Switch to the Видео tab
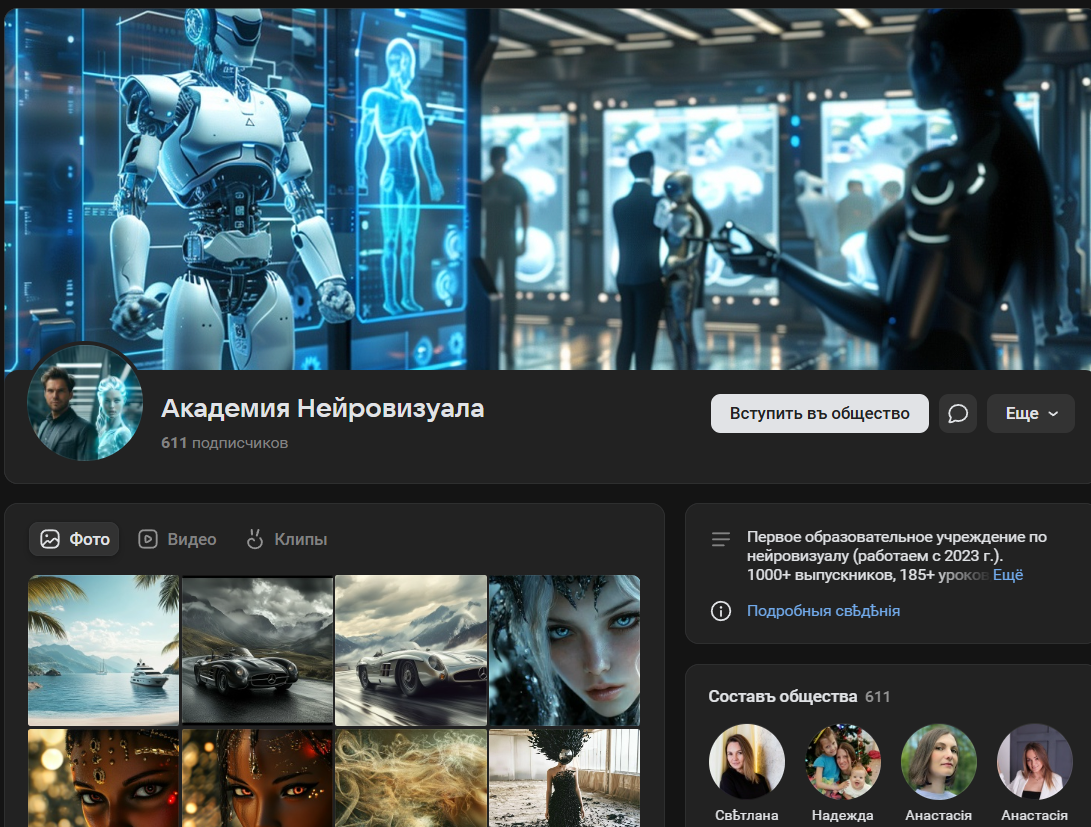Screen dimensions: 1091x827 (x=190, y=538)
